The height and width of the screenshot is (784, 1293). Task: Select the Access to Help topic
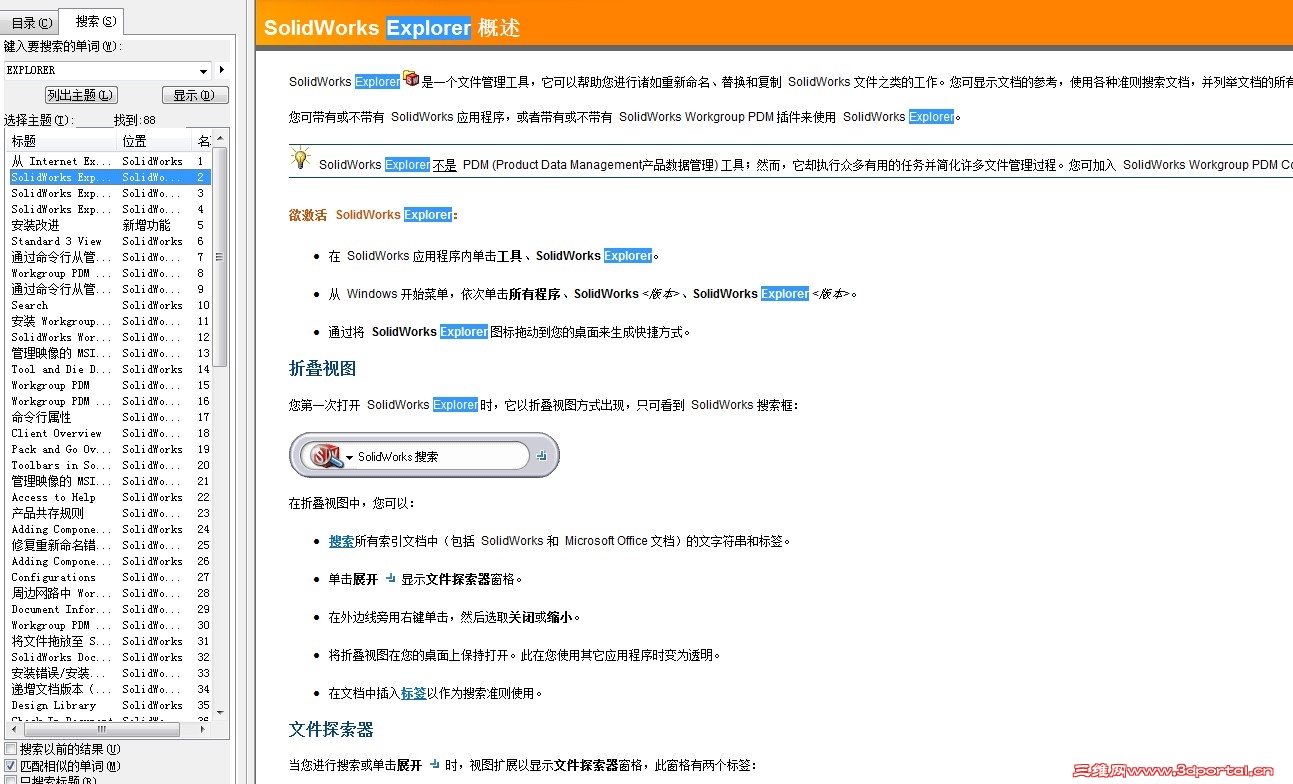click(x=110, y=497)
